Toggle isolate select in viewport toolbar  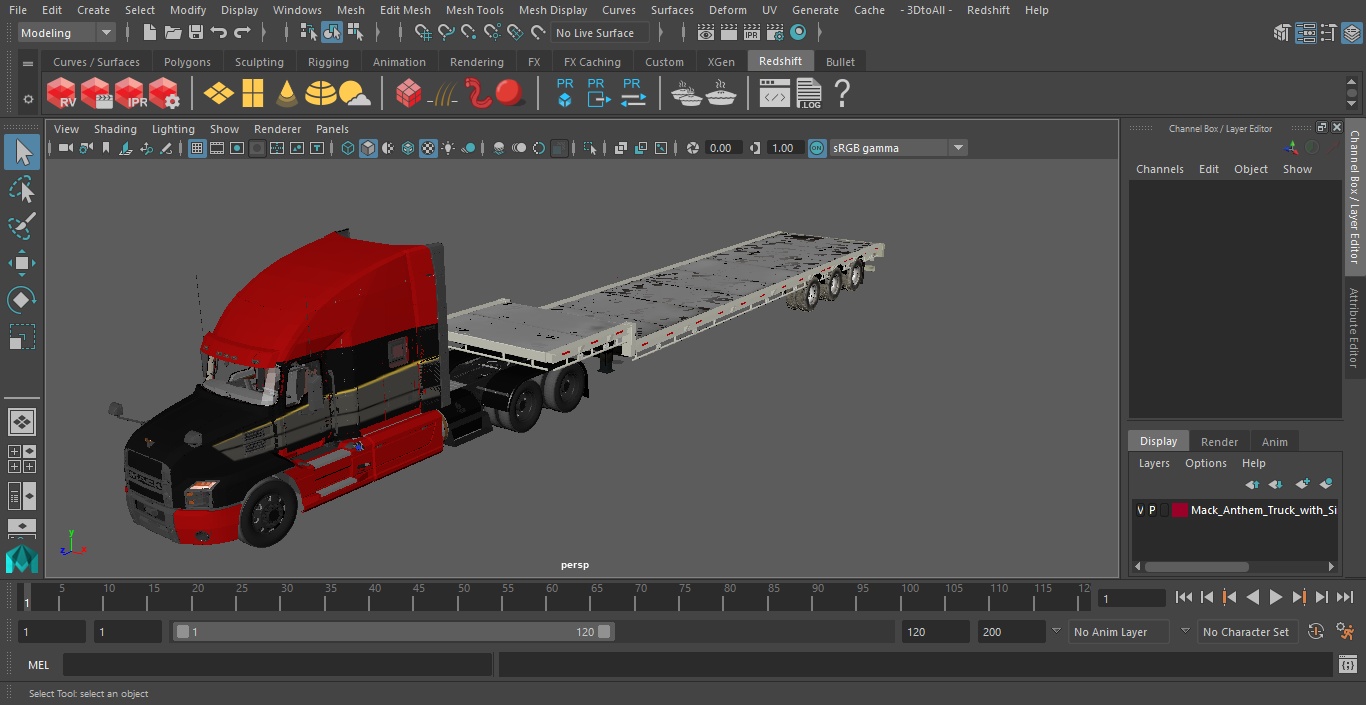(591, 148)
